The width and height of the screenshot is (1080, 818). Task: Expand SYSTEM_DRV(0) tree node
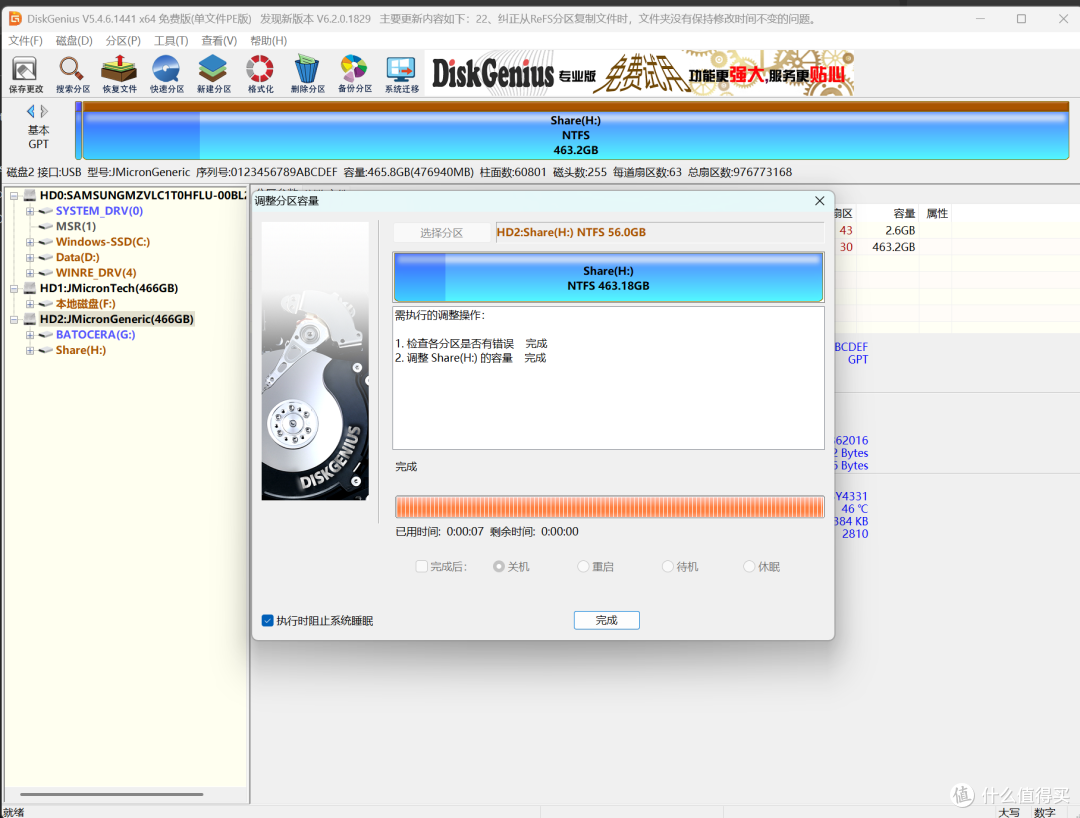pyautogui.click(x=30, y=211)
